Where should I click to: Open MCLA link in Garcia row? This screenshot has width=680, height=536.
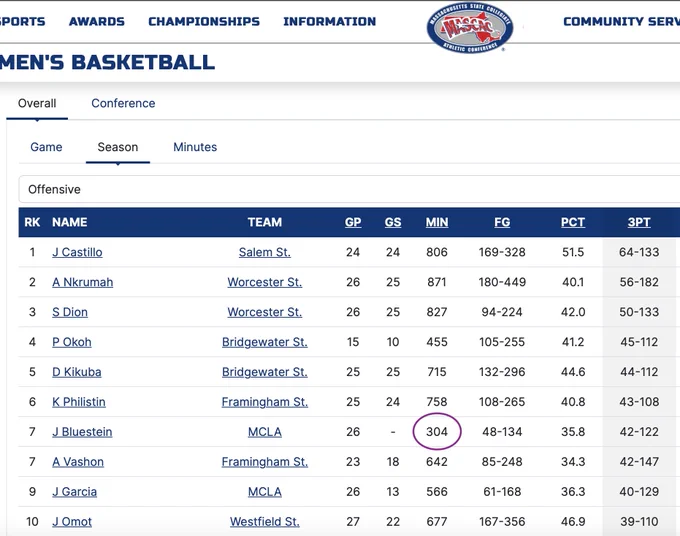click(265, 492)
